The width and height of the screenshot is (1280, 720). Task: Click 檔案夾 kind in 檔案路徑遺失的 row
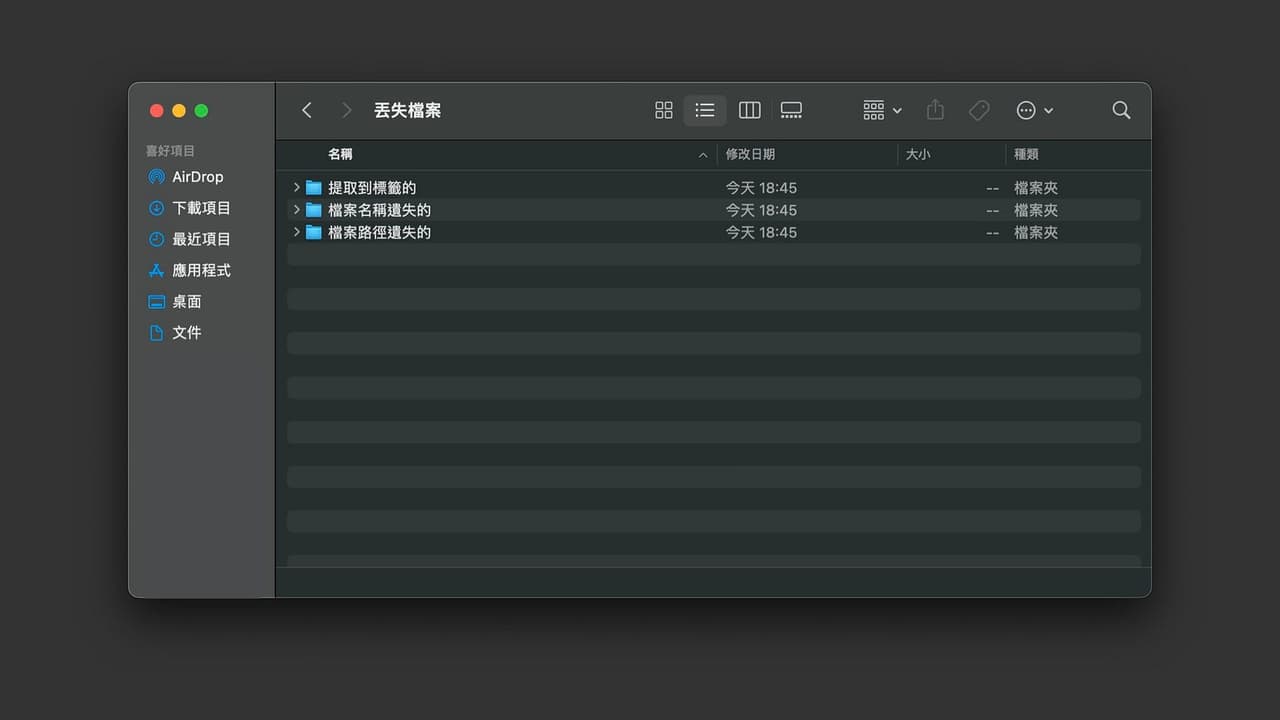(1036, 232)
